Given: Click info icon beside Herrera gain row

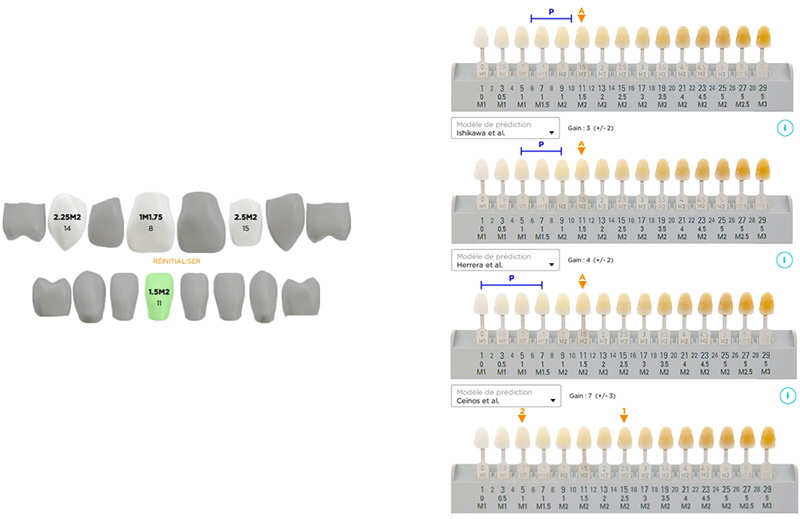Looking at the screenshot, I should [786, 260].
